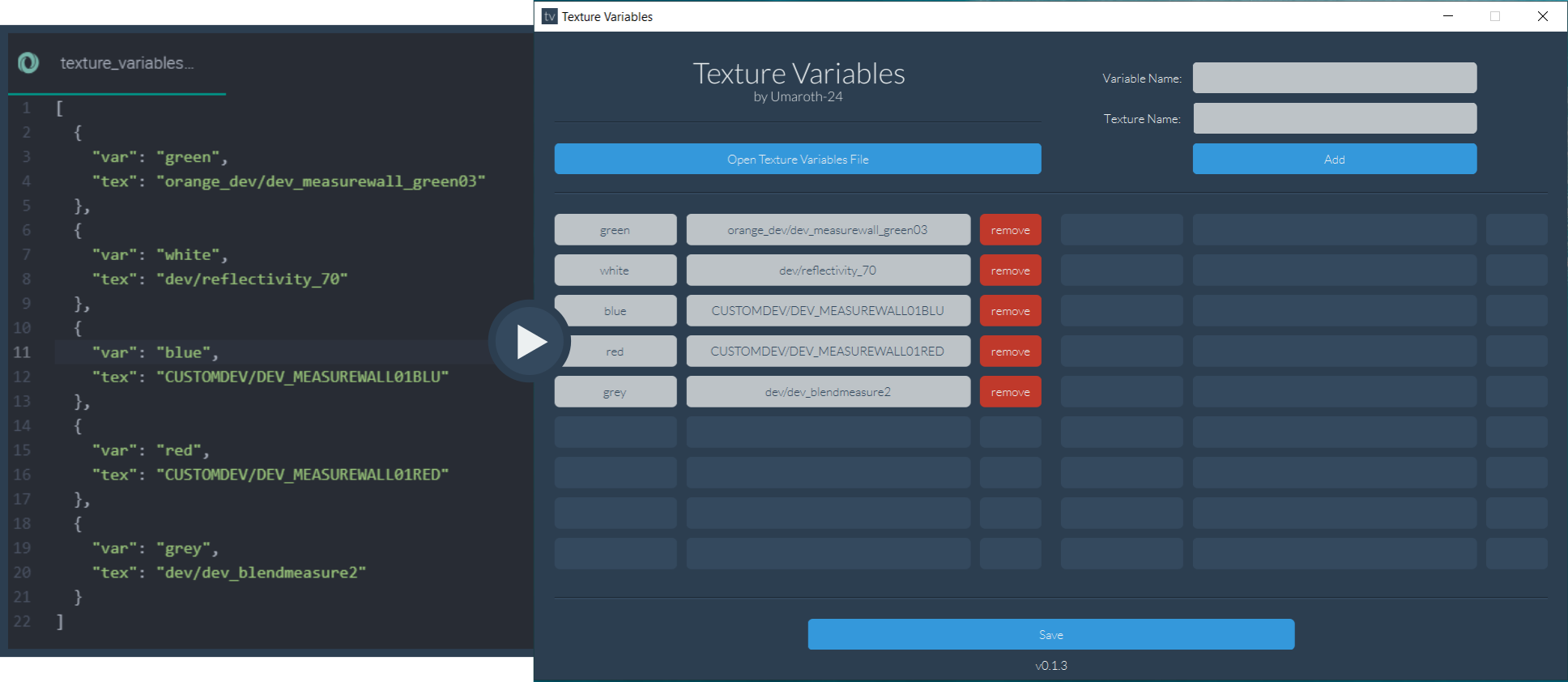Viewport: 1568px width, 682px height.
Task: Focus the Texture Name input field
Action: [1335, 118]
